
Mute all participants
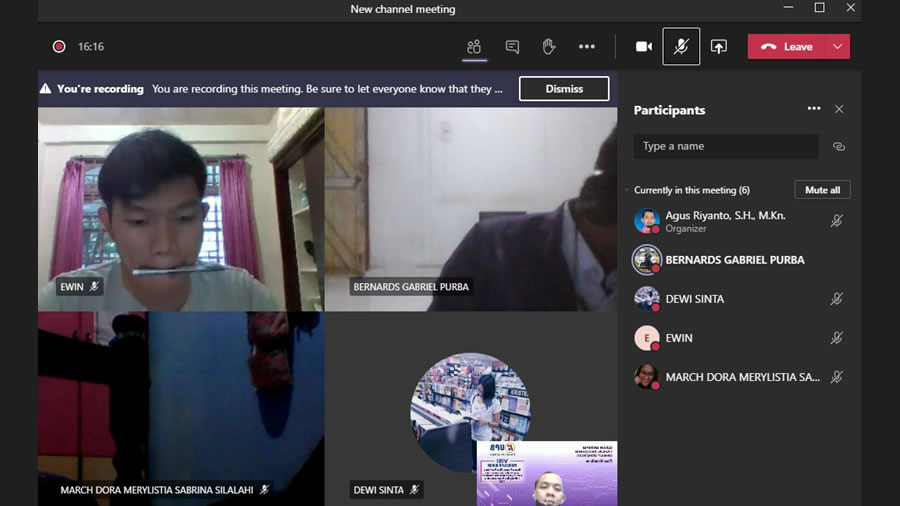click(822, 190)
